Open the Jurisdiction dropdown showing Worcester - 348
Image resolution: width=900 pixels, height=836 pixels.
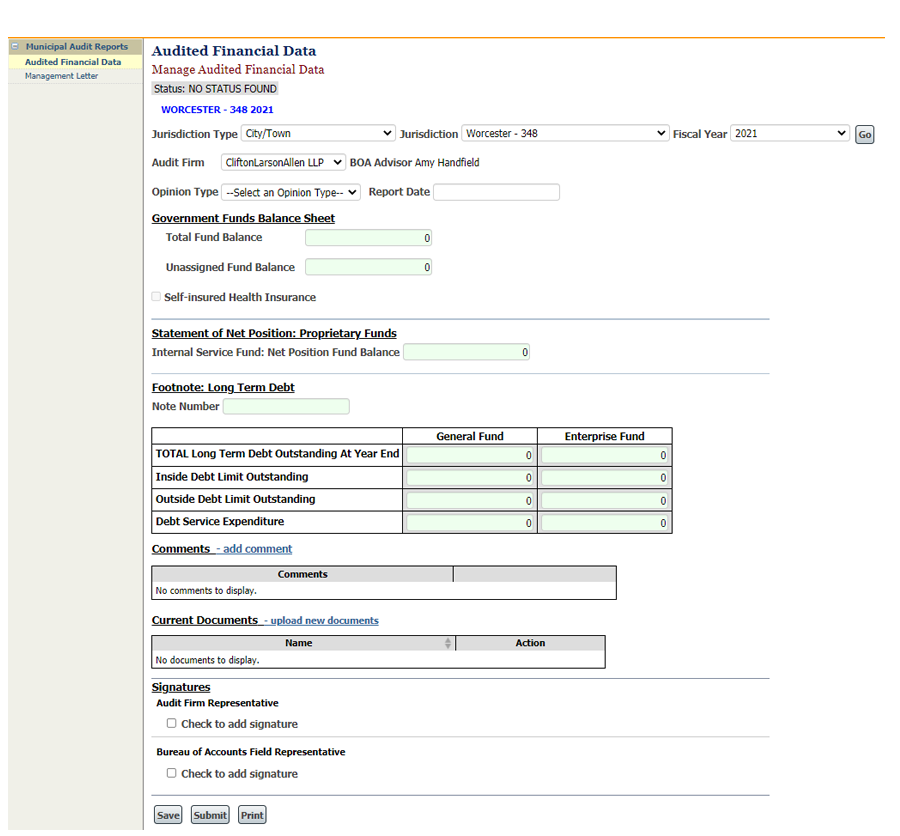point(565,133)
